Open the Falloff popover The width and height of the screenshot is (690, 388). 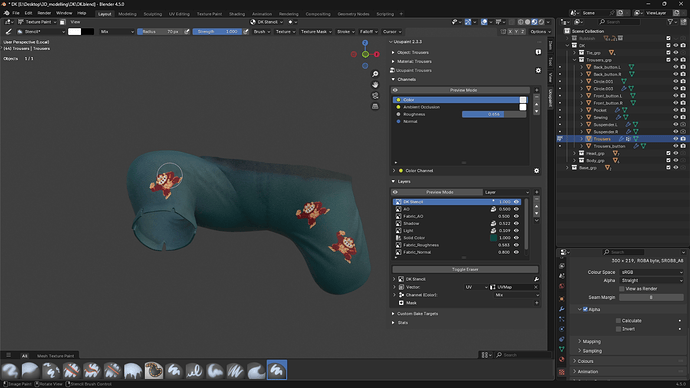pyautogui.click(x=368, y=32)
